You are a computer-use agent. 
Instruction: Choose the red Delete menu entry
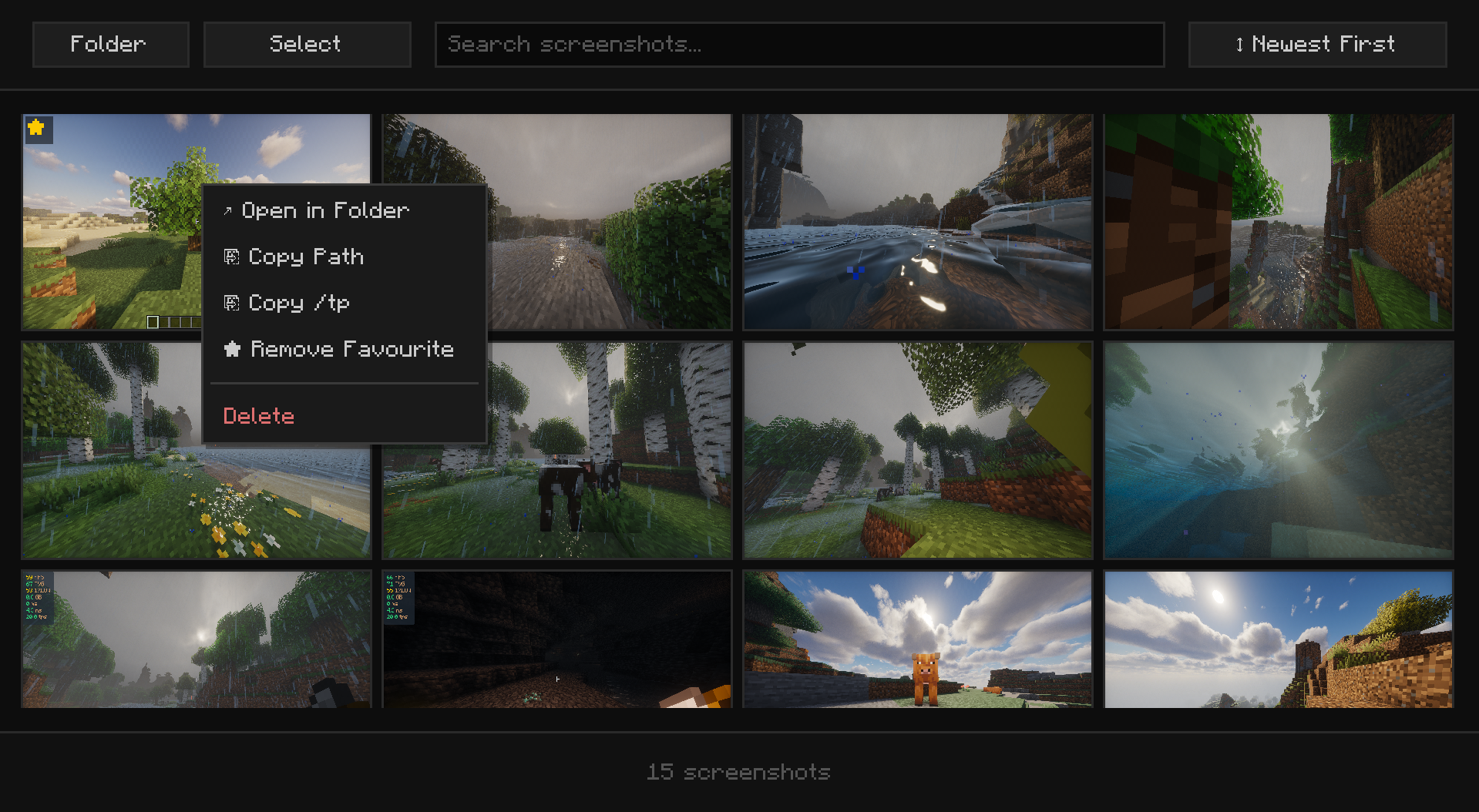345,416
